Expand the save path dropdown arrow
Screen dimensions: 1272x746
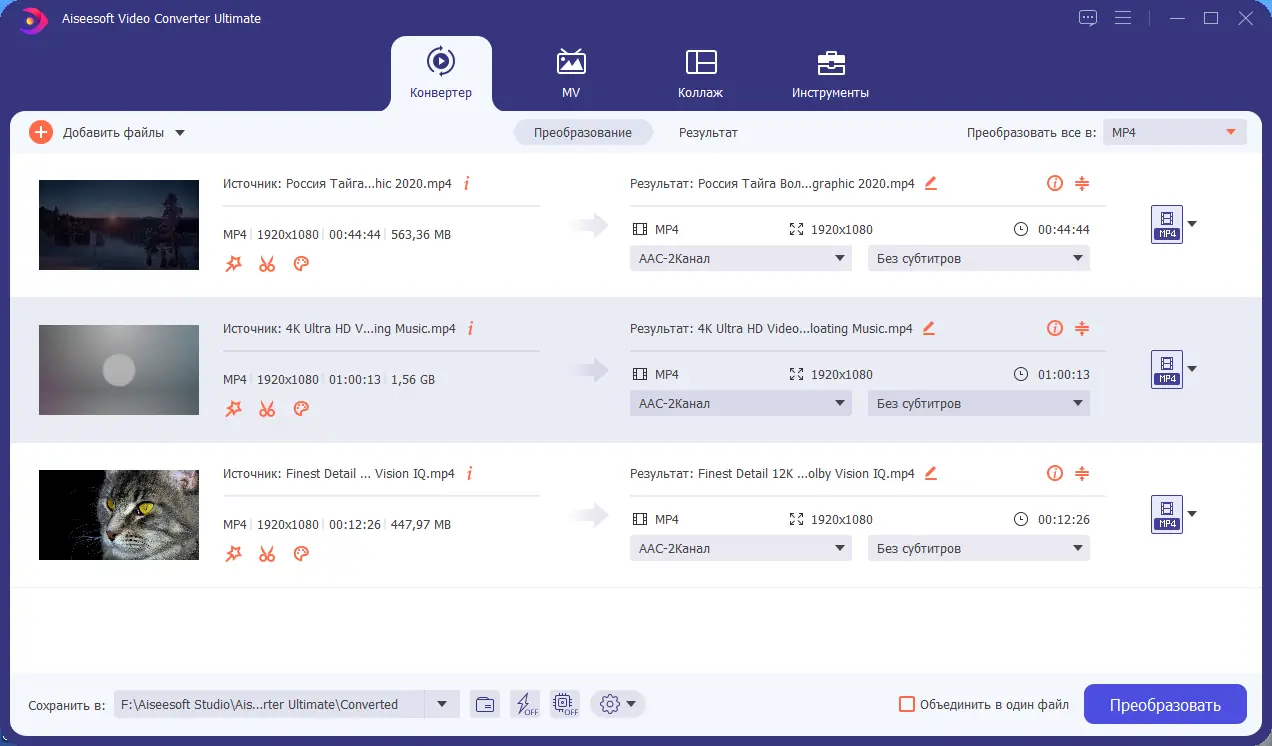pos(442,704)
